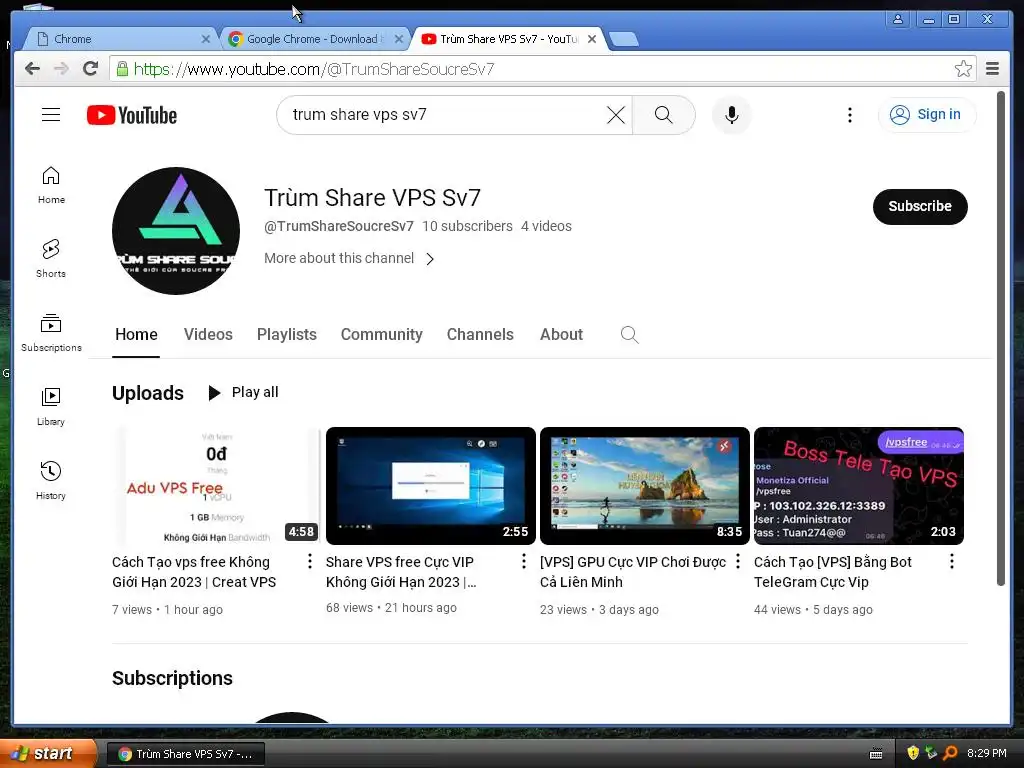
Task: Click the keyboard icon in the taskbar
Action: [x=876, y=754]
